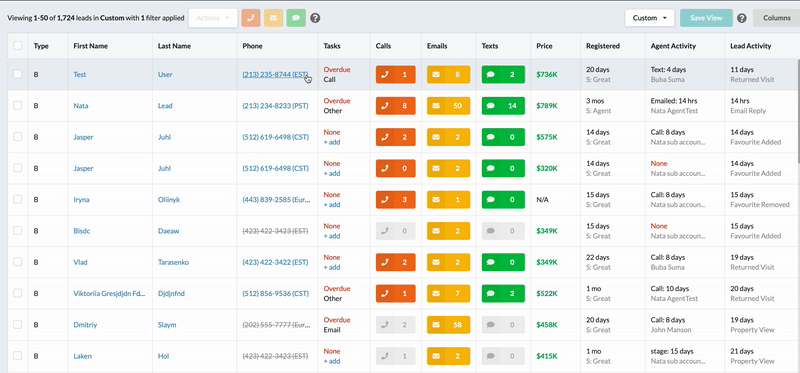Open the Custom view dropdown
This screenshot has height=373, width=800.
point(649,18)
